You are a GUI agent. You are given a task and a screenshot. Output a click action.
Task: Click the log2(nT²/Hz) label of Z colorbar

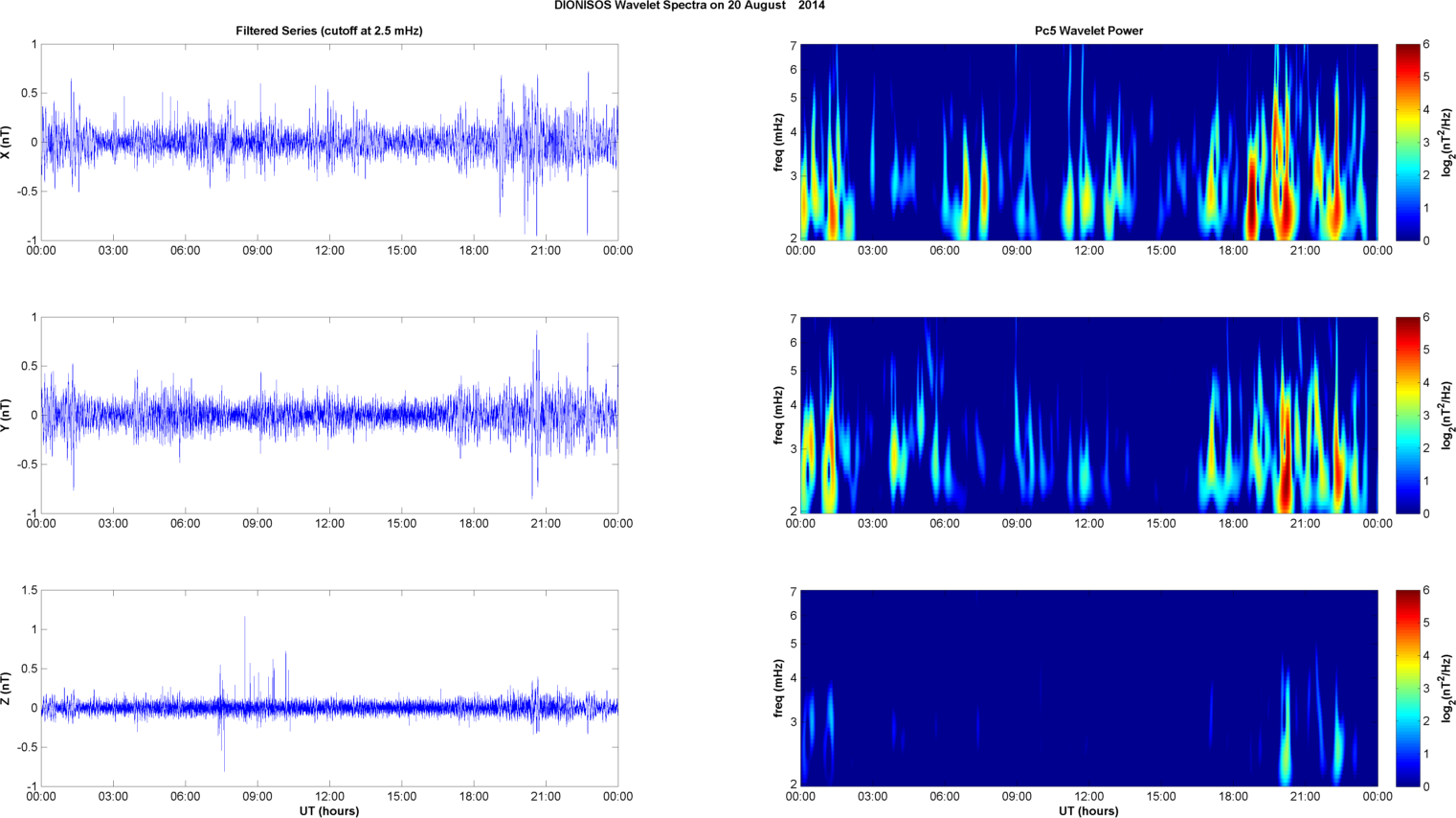pos(1448,689)
